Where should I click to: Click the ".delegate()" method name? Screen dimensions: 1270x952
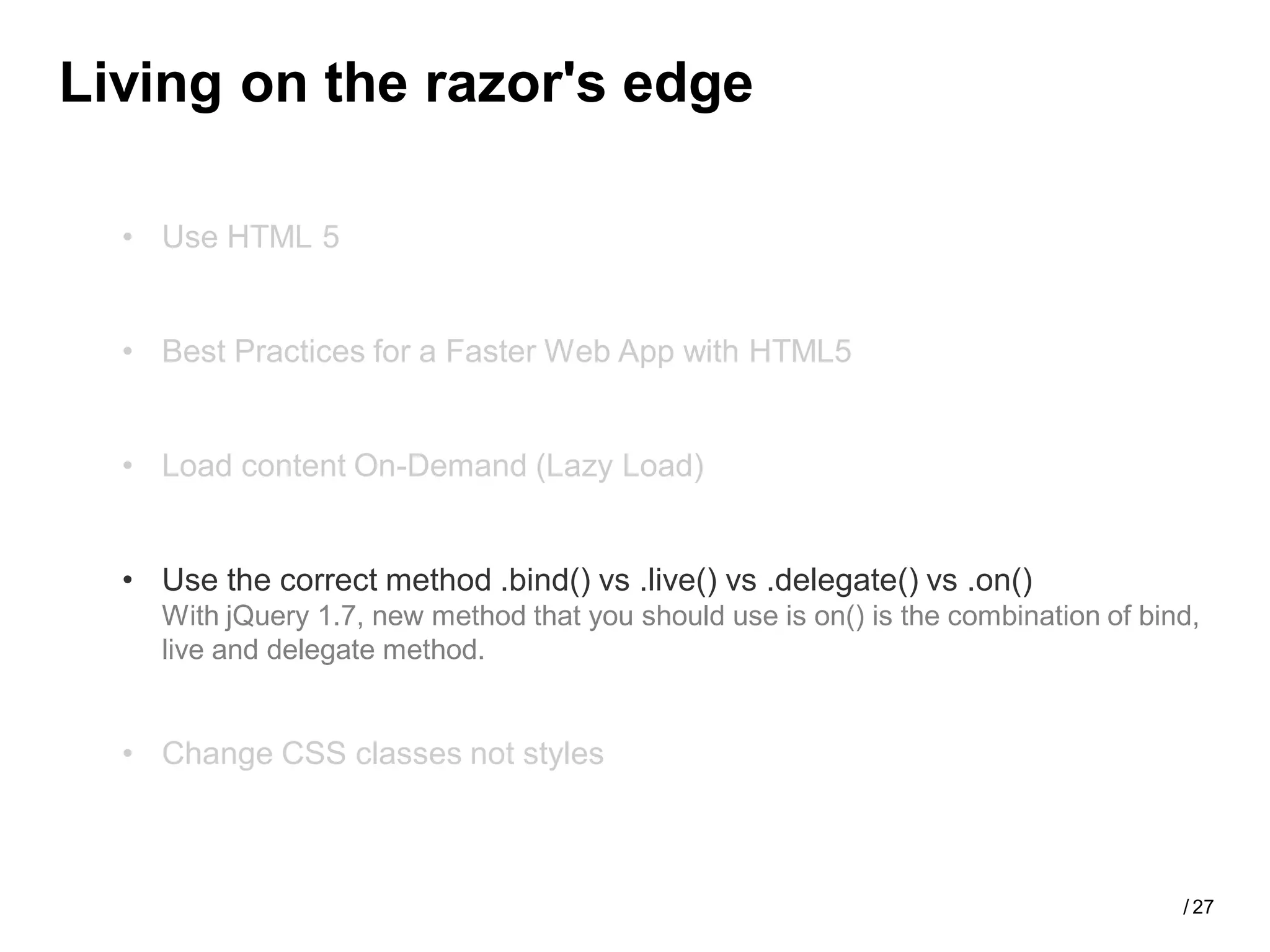[841, 581]
